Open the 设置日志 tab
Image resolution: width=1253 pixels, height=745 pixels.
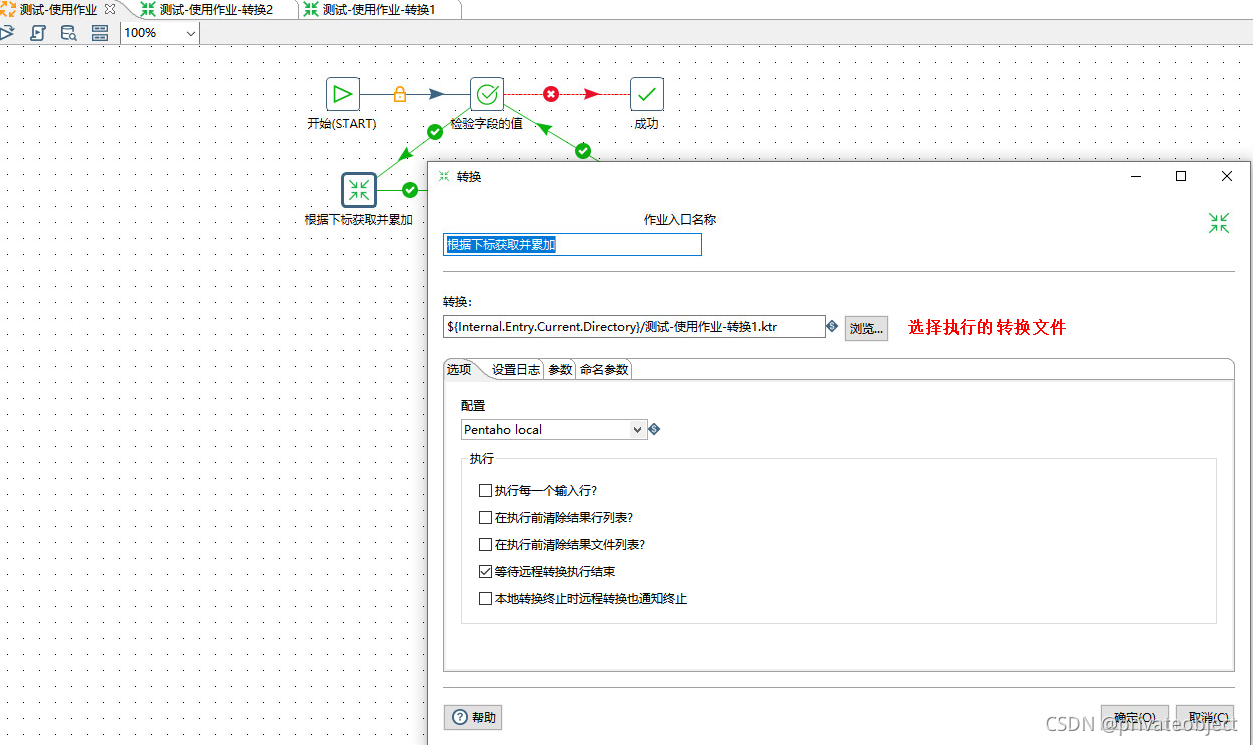pos(516,369)
